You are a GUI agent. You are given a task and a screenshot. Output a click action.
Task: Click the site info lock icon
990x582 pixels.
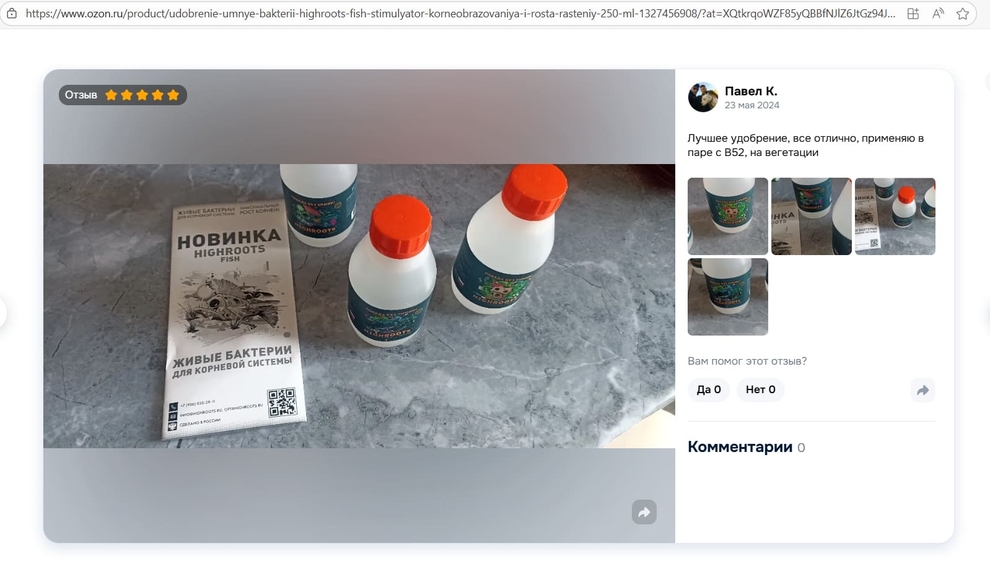(11, 13)
